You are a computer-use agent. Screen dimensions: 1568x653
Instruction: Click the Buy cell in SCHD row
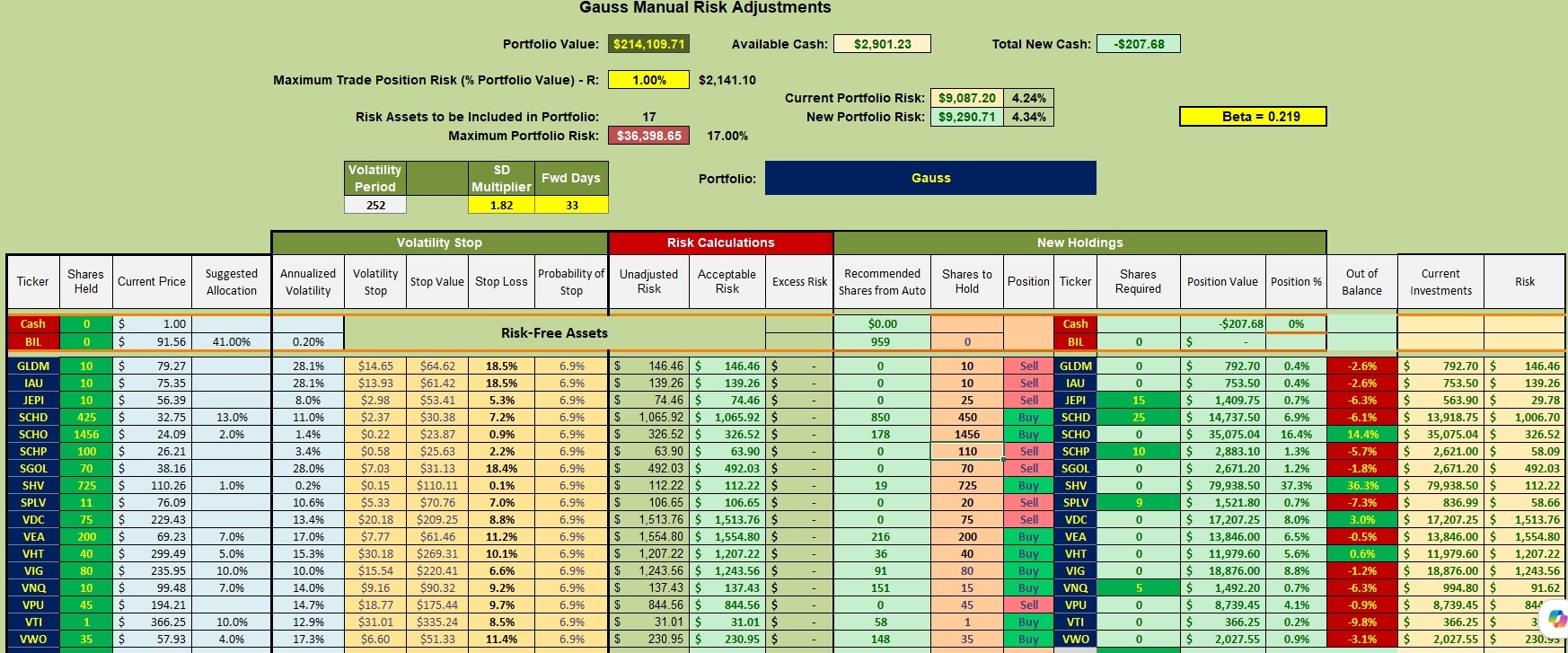1028,417
